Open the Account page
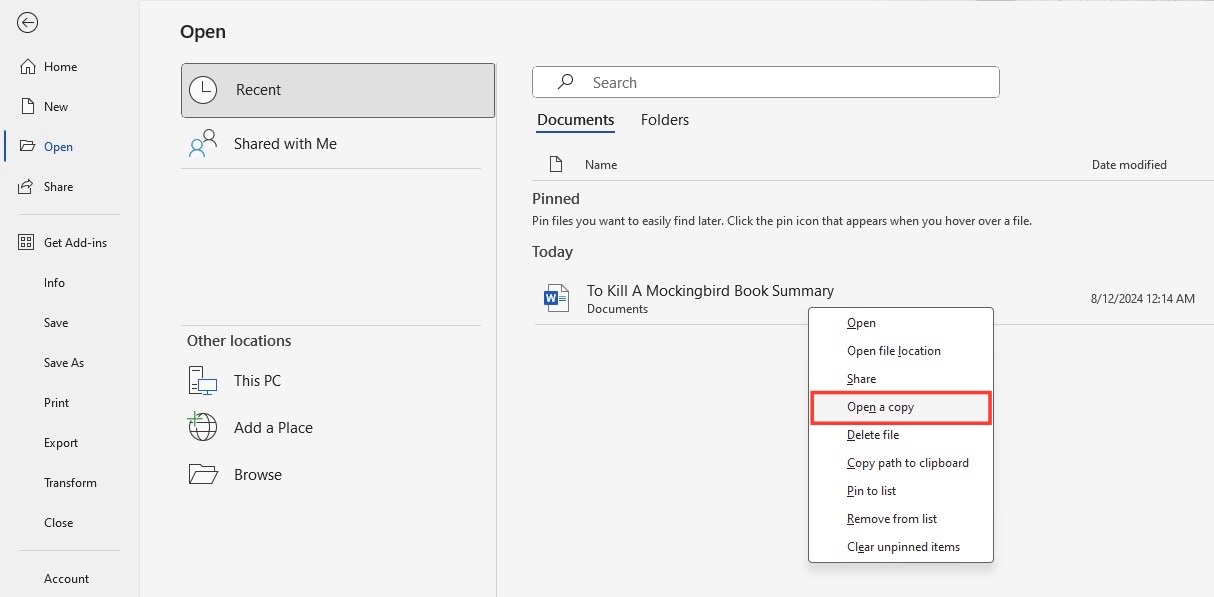 point(66,579)
